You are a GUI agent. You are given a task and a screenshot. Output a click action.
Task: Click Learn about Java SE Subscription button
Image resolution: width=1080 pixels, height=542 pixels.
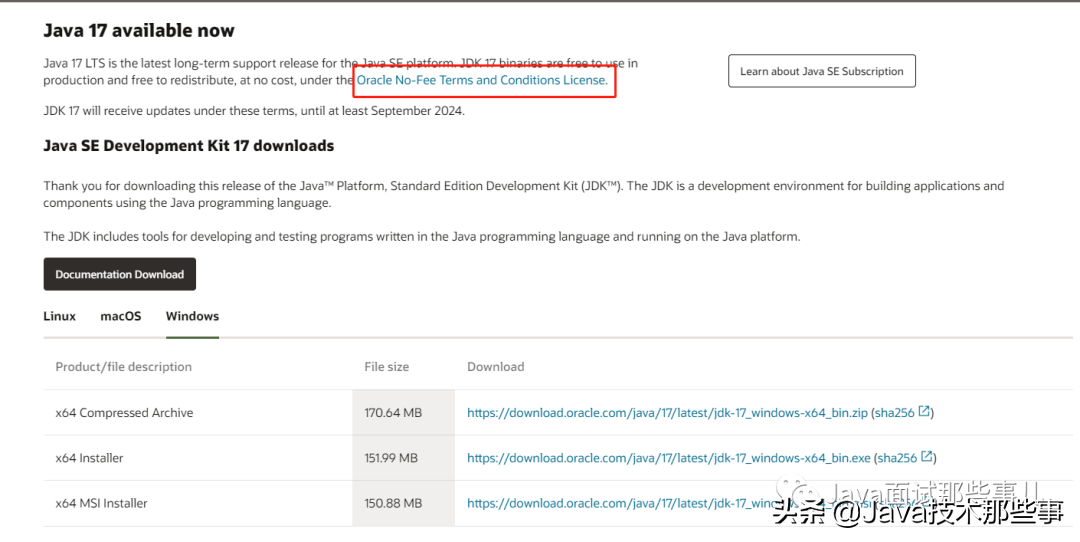point(822,71)
